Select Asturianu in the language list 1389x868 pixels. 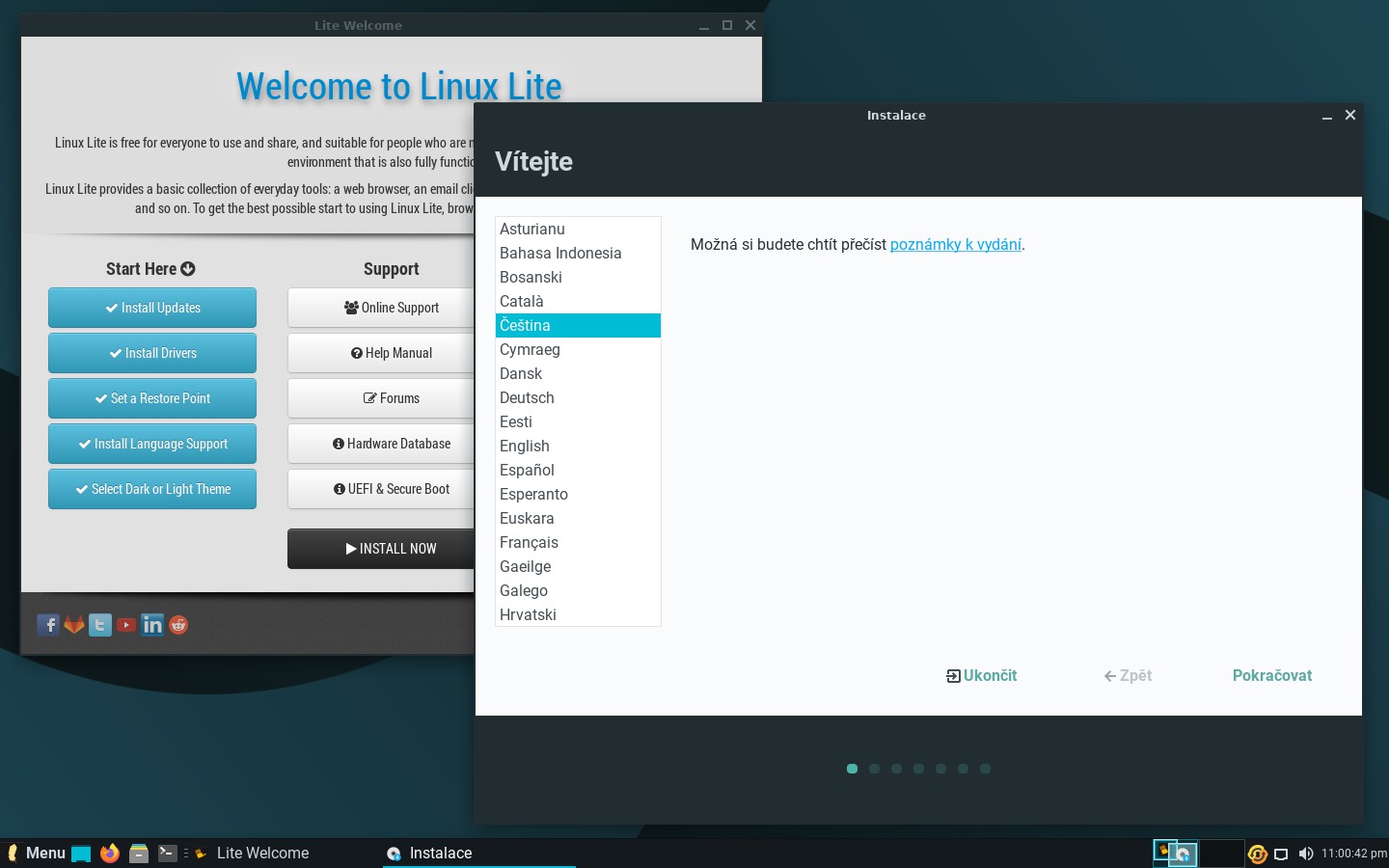pyautogui.click(x=578, y=229)
